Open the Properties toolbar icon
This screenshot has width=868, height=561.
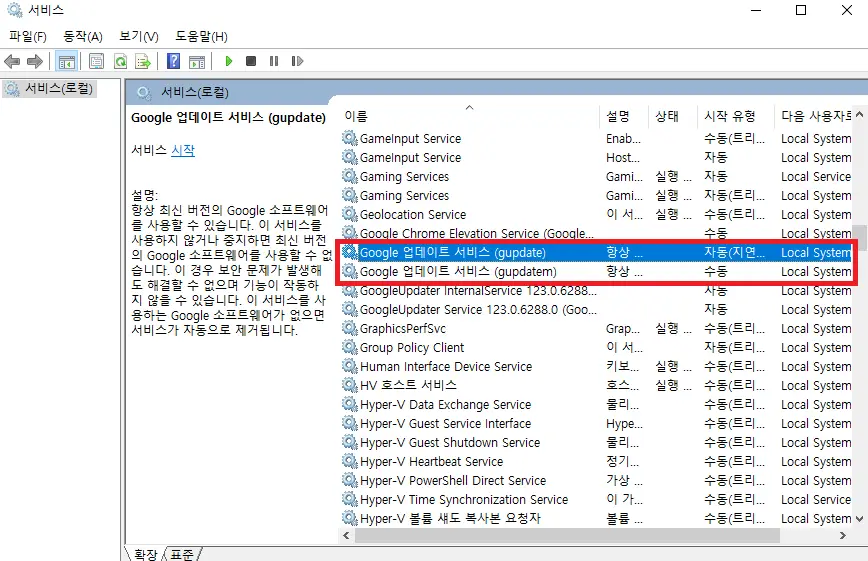[x=96, y=61]
